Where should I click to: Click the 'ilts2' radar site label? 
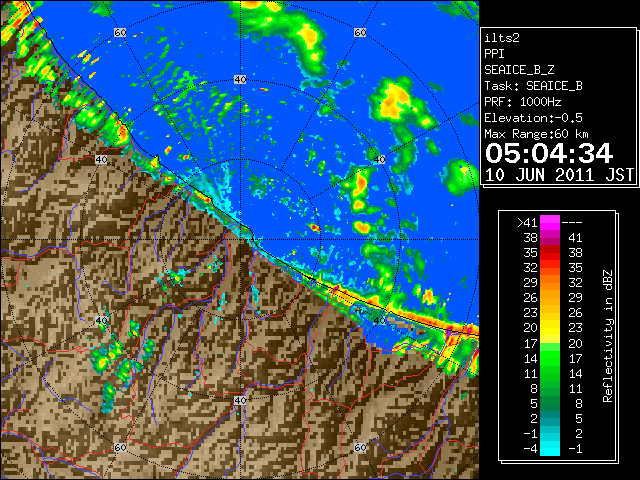point(502,38)
